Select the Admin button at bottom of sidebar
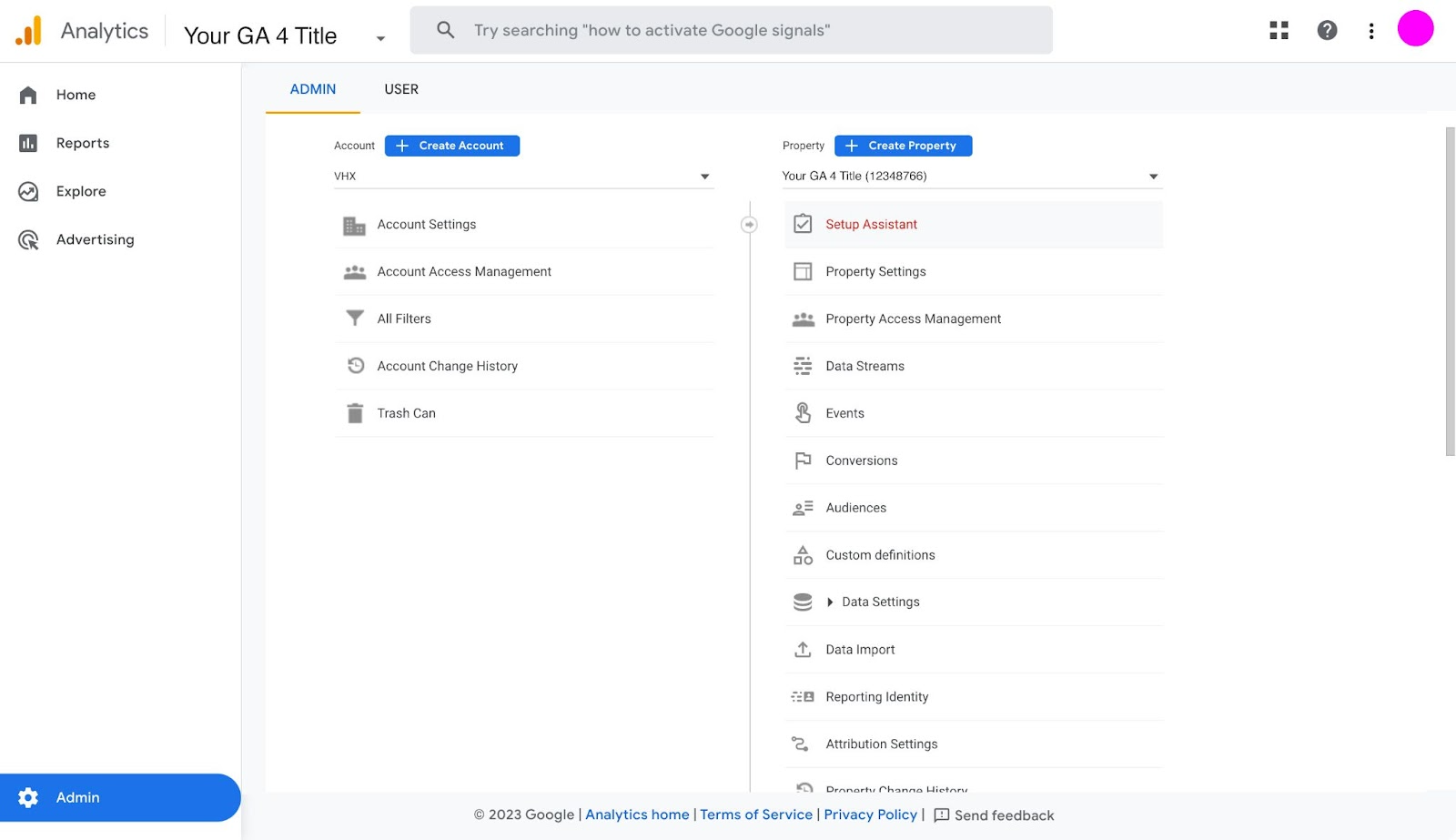 [120, 797]
